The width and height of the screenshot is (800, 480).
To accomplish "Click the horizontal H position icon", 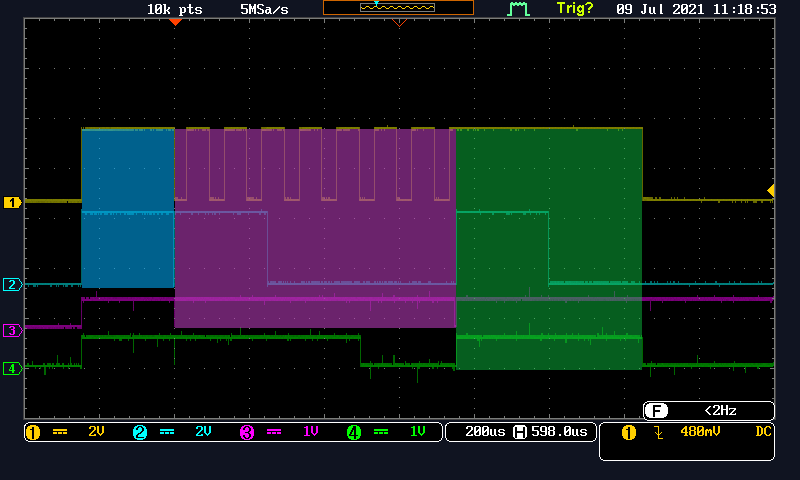I will pyautogui.click(x=519, y=432).
